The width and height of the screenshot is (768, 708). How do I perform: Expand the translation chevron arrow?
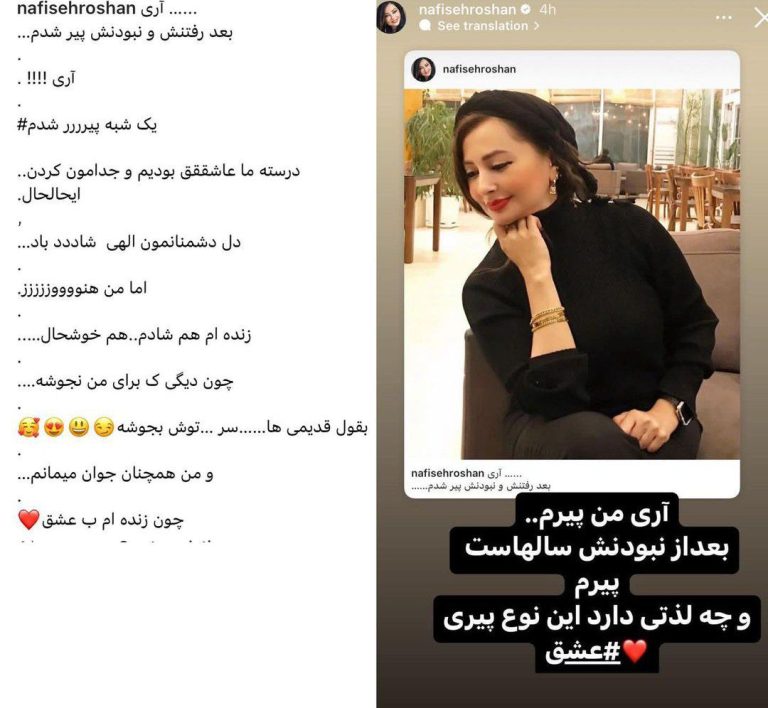[536, 25]
